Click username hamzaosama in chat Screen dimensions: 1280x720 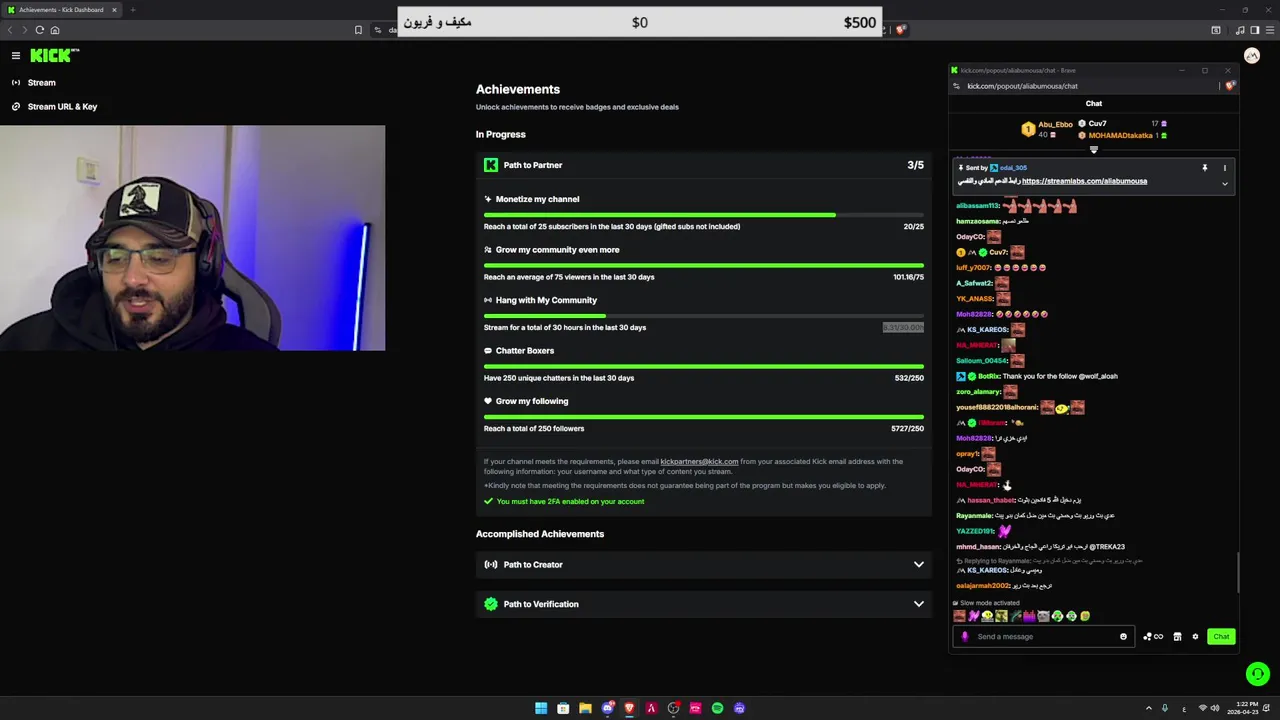click(x=978, y=222)
